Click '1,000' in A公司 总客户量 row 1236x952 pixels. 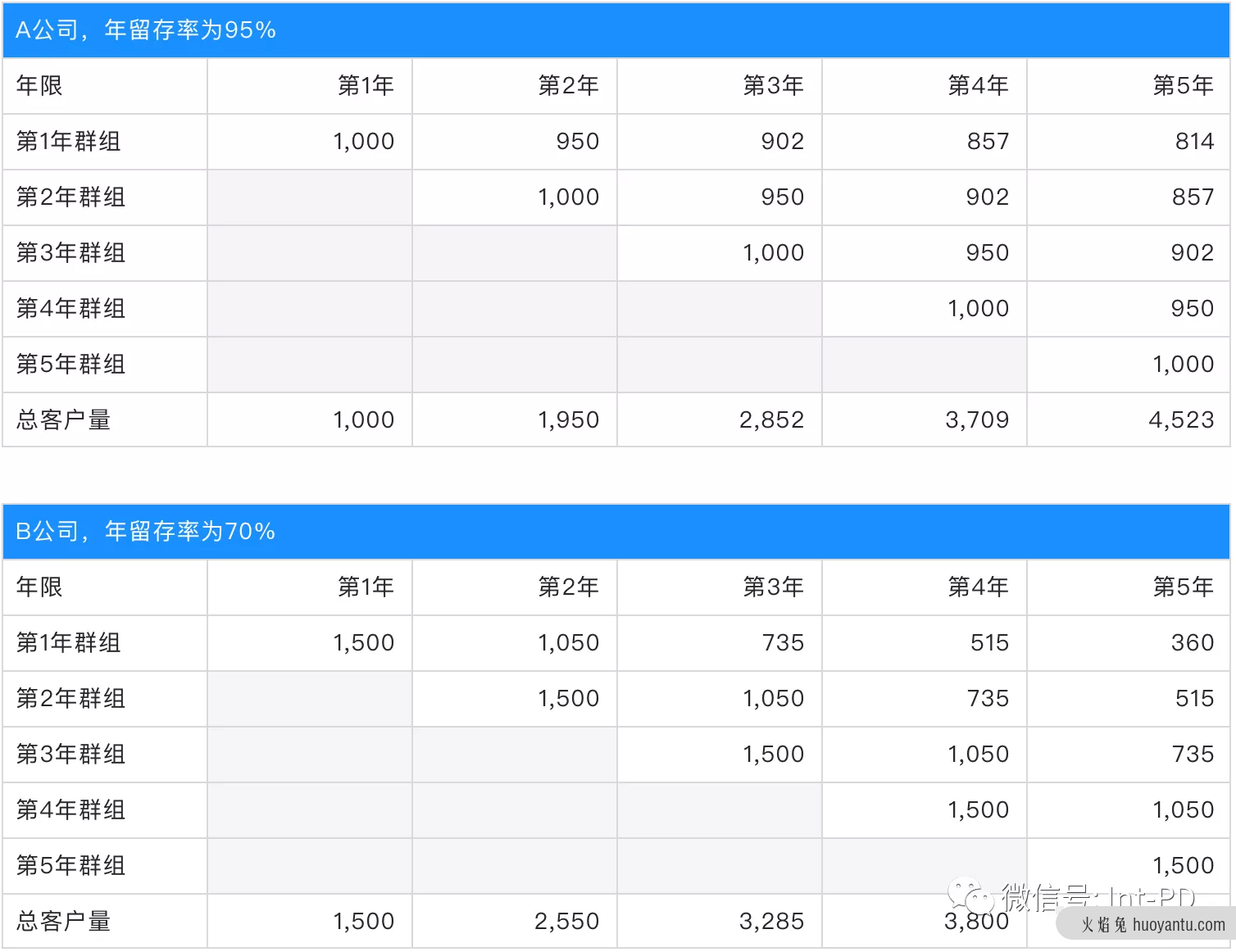point(363,420)
